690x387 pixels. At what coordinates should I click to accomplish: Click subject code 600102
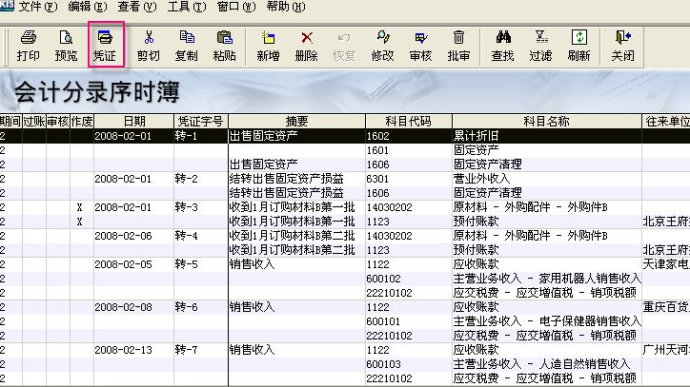pyautogui.click(x=383, y=279)
